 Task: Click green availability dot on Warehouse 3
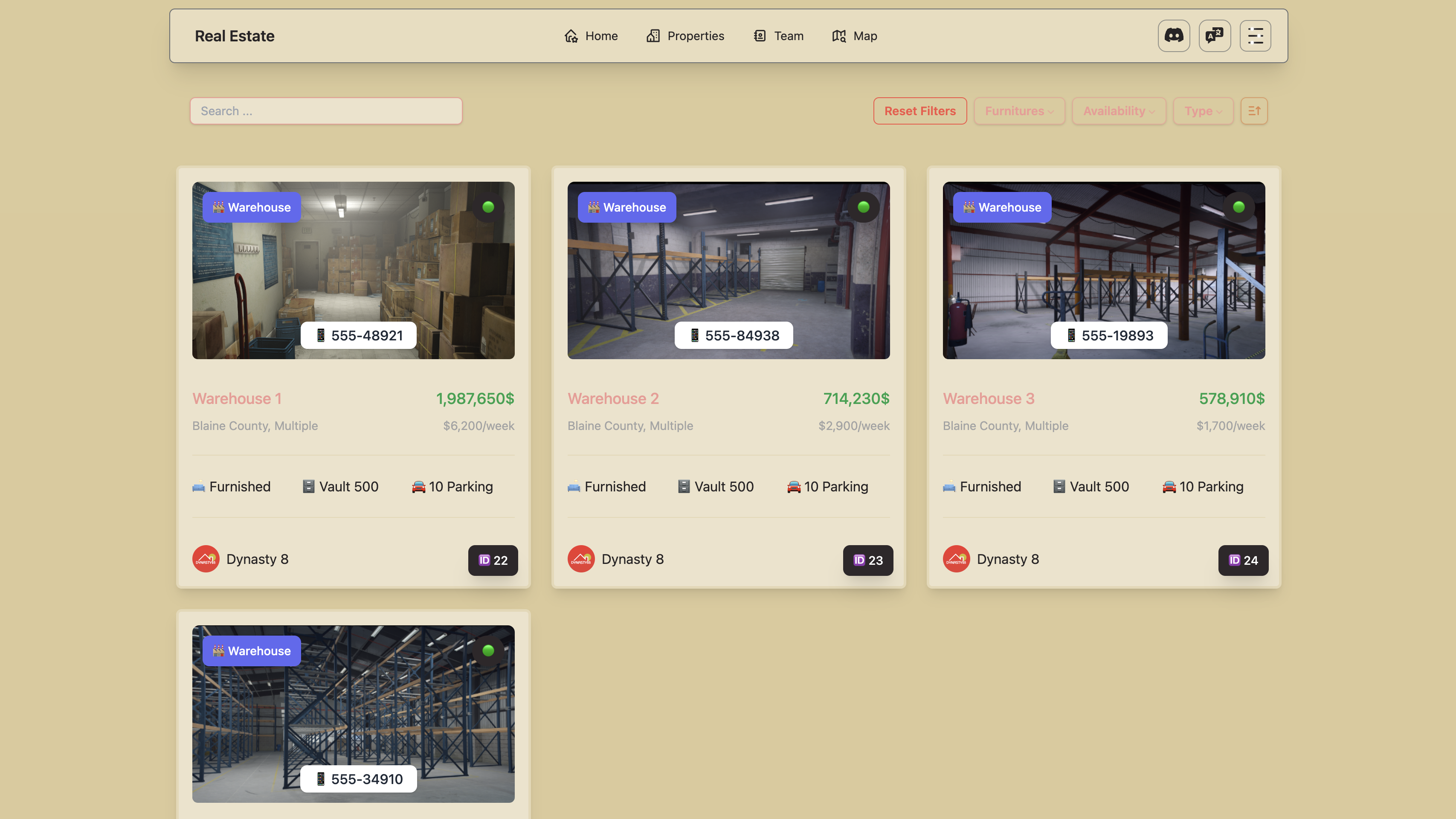(1238, 207)
